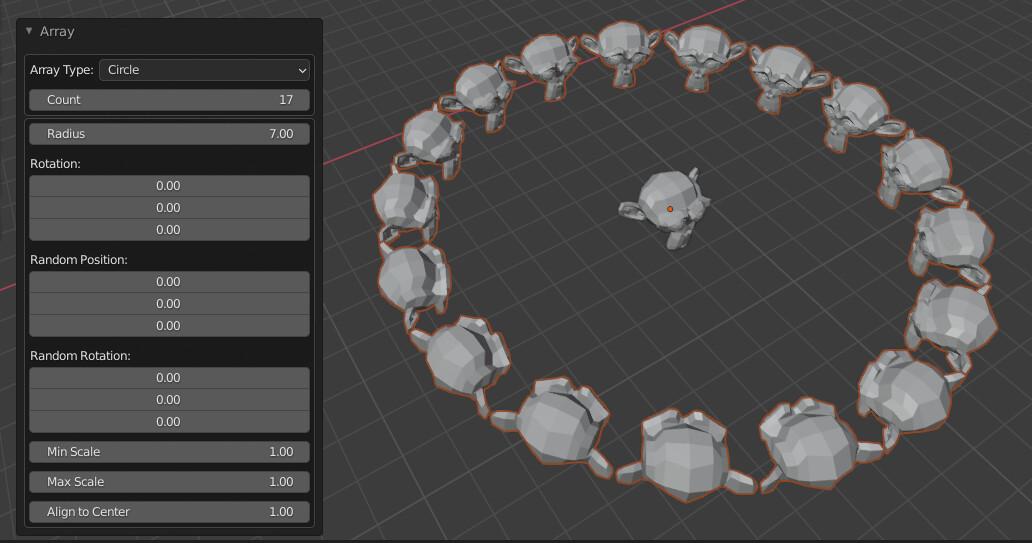Select the first Random Rotation field

(x=169, y=378)
